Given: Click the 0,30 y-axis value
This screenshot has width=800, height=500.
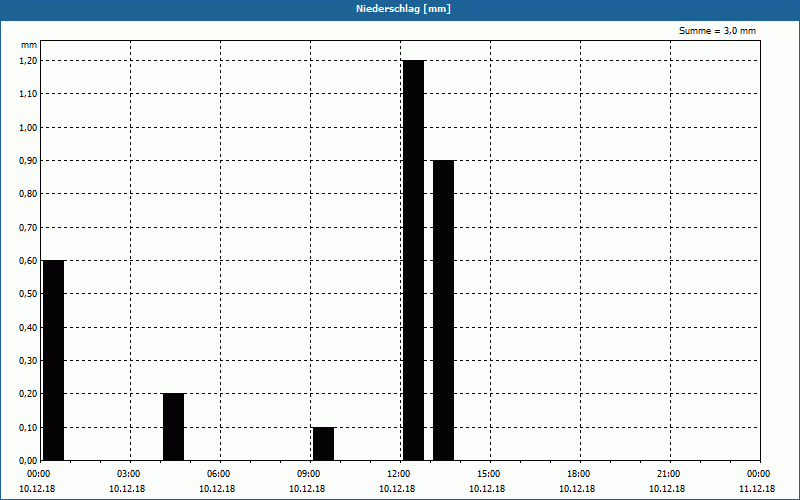Looking at the screenshot, I should [x=28, y=361].
